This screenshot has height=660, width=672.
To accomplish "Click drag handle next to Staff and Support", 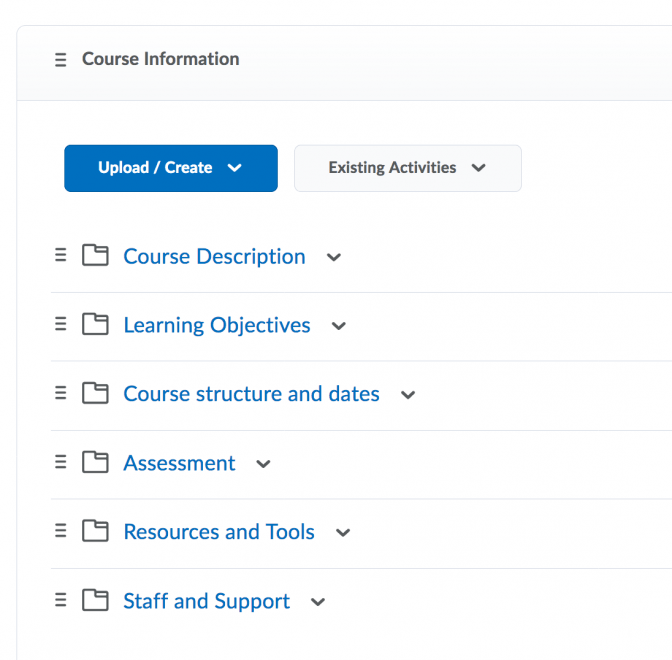I will [61, 600].
